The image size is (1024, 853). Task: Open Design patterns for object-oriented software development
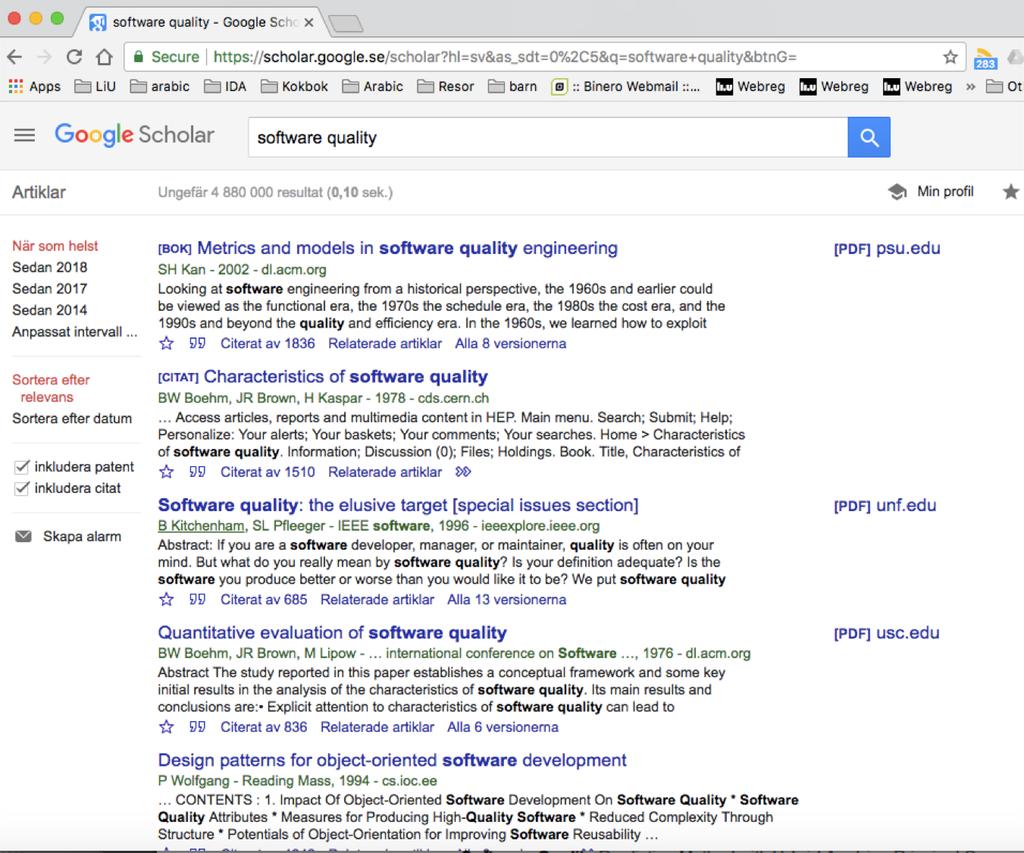coord(392,760)
